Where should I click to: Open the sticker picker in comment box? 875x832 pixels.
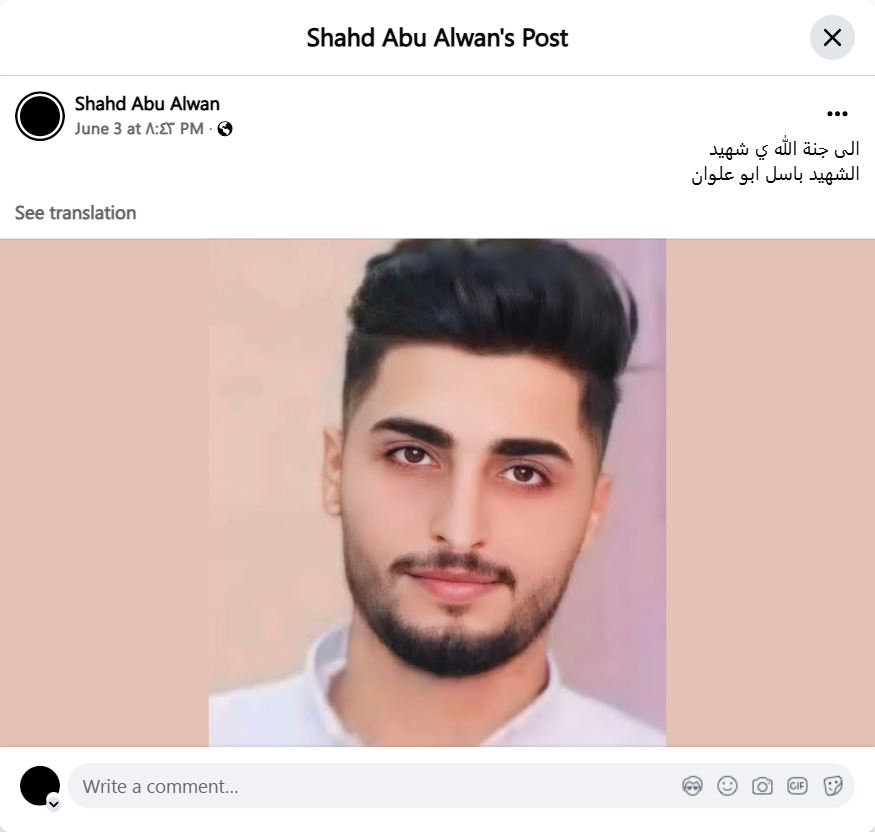pyautogui.click(x=832, y=786)
